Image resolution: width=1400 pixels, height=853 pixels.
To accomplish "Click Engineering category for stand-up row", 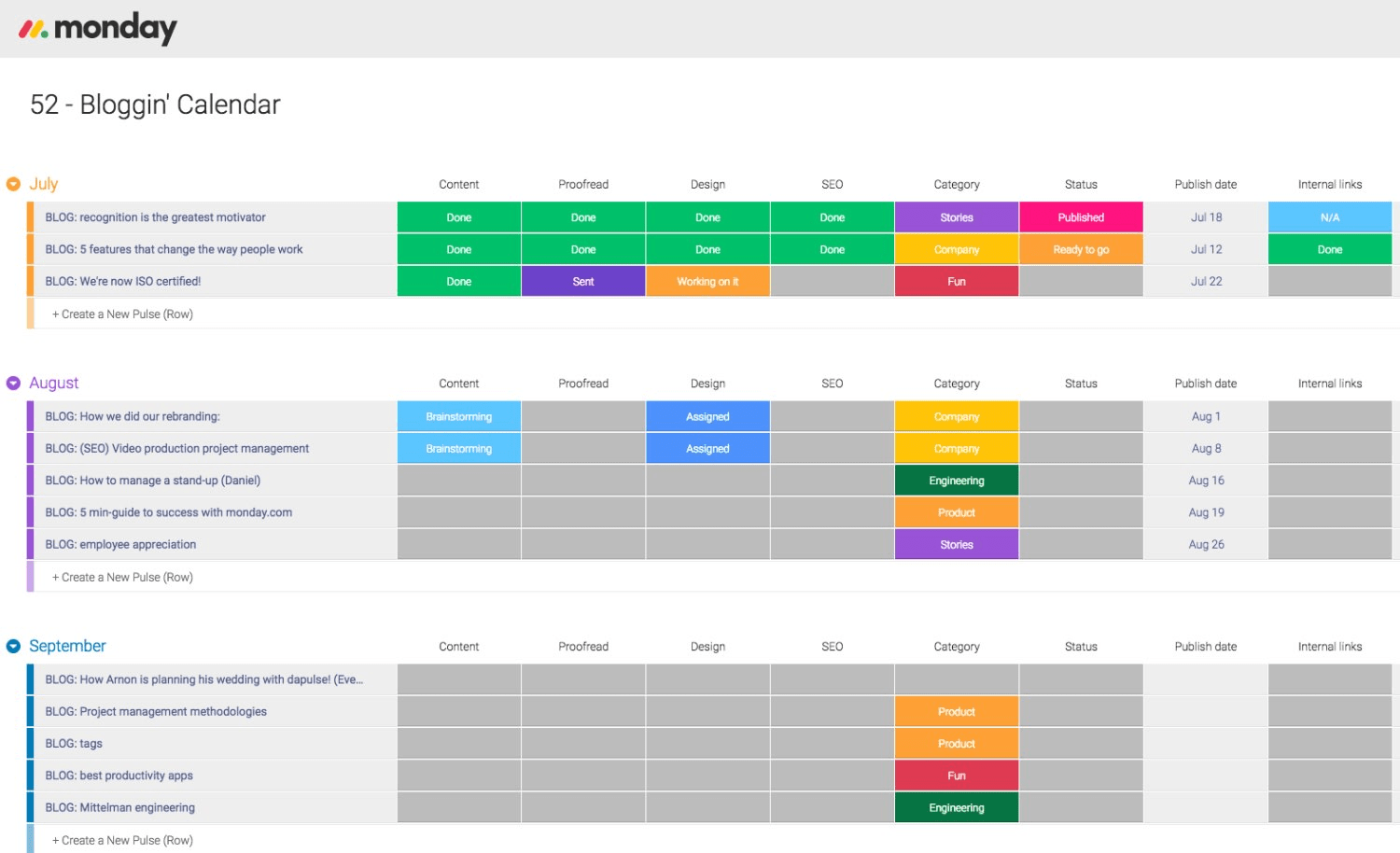I will pyautogui.click(x=957, y=481).
